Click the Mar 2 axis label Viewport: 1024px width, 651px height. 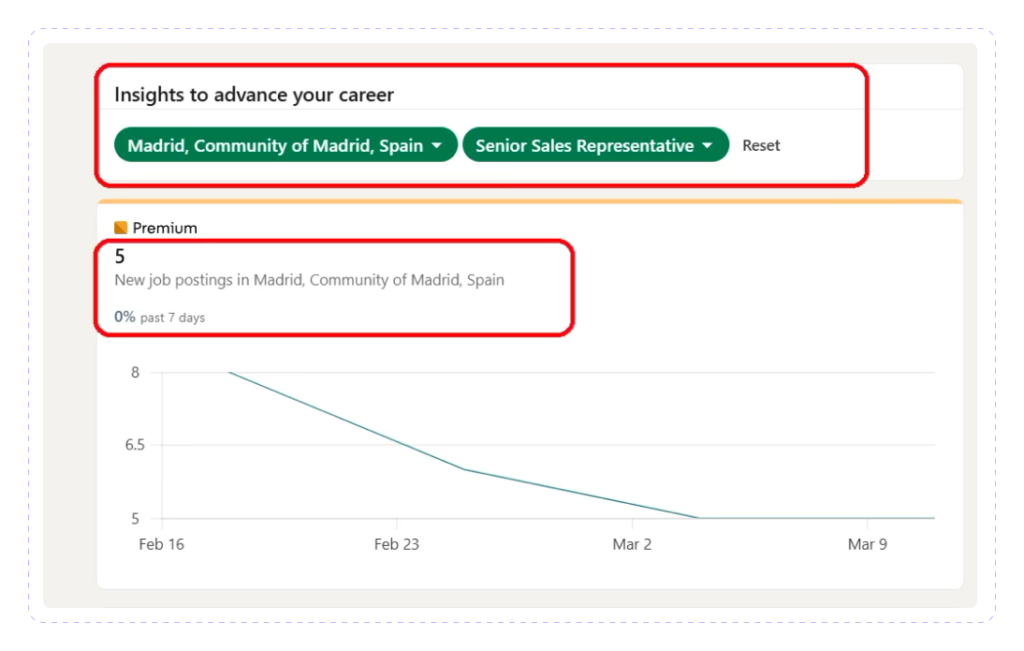click(632, 544)
